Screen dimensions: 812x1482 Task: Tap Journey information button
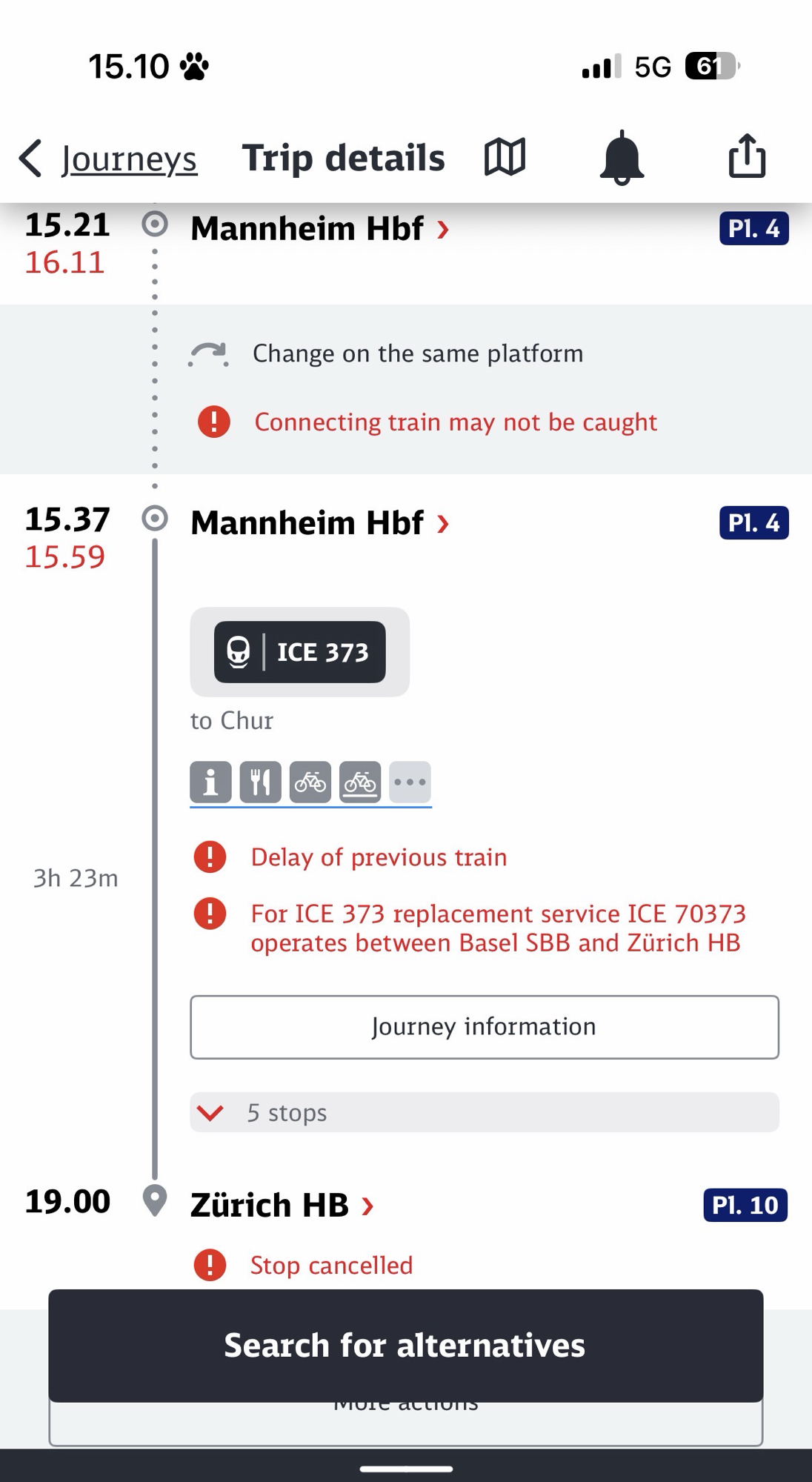484,1027
